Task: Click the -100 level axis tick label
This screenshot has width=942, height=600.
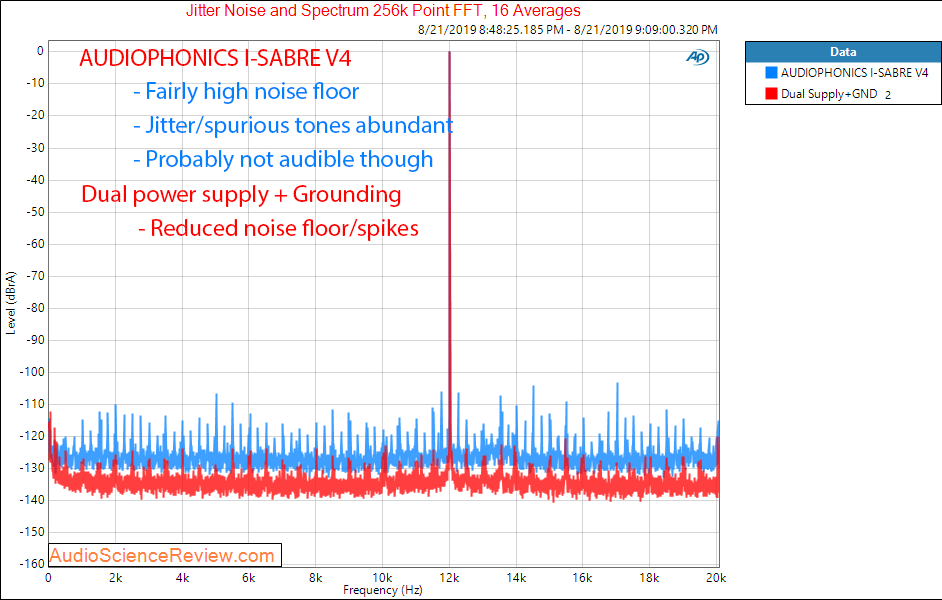Action: coord(33,372)
